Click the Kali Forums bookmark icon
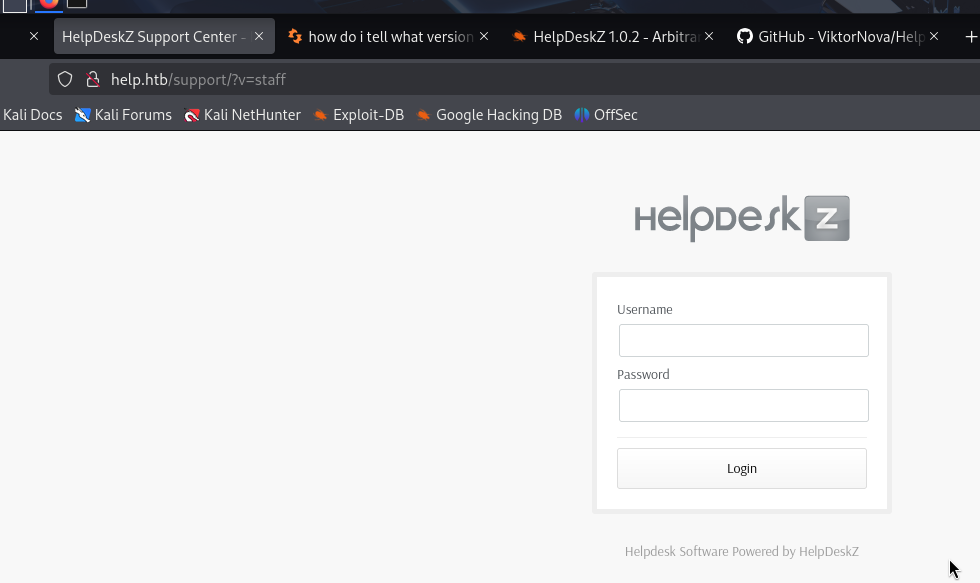Screen dimensions: 980x583 click(x=83, y=115)
